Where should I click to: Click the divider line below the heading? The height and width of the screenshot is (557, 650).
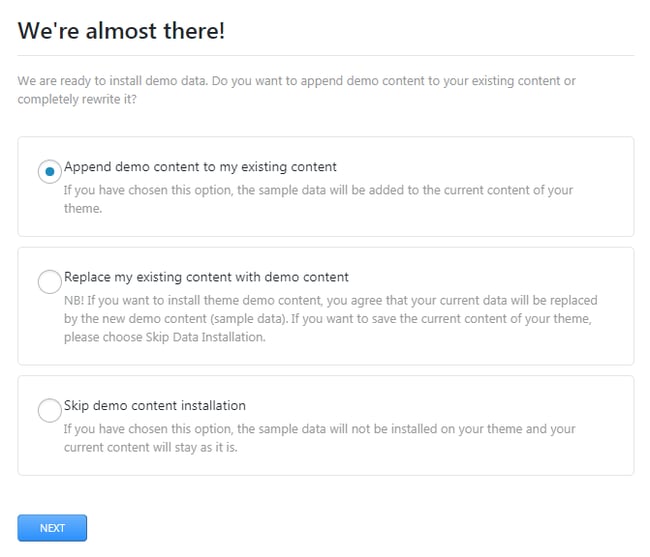pyautogui.click(x=325, y=55)
